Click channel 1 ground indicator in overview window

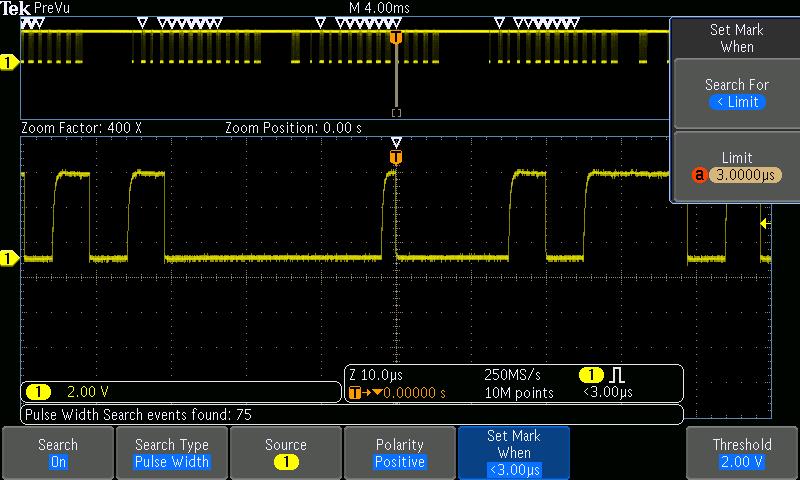[x=8, y=62]
